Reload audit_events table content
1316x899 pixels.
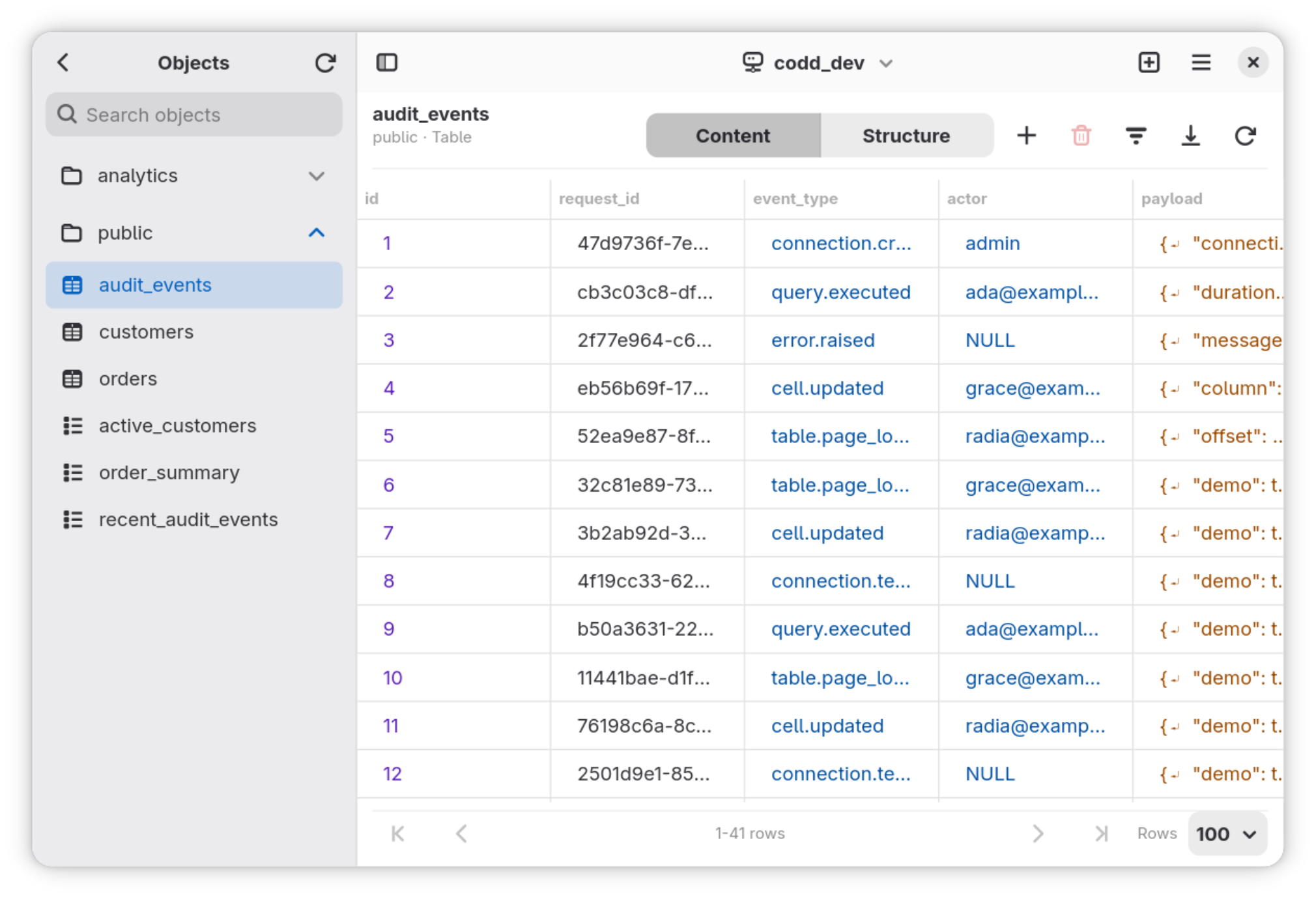point(1246,136)
